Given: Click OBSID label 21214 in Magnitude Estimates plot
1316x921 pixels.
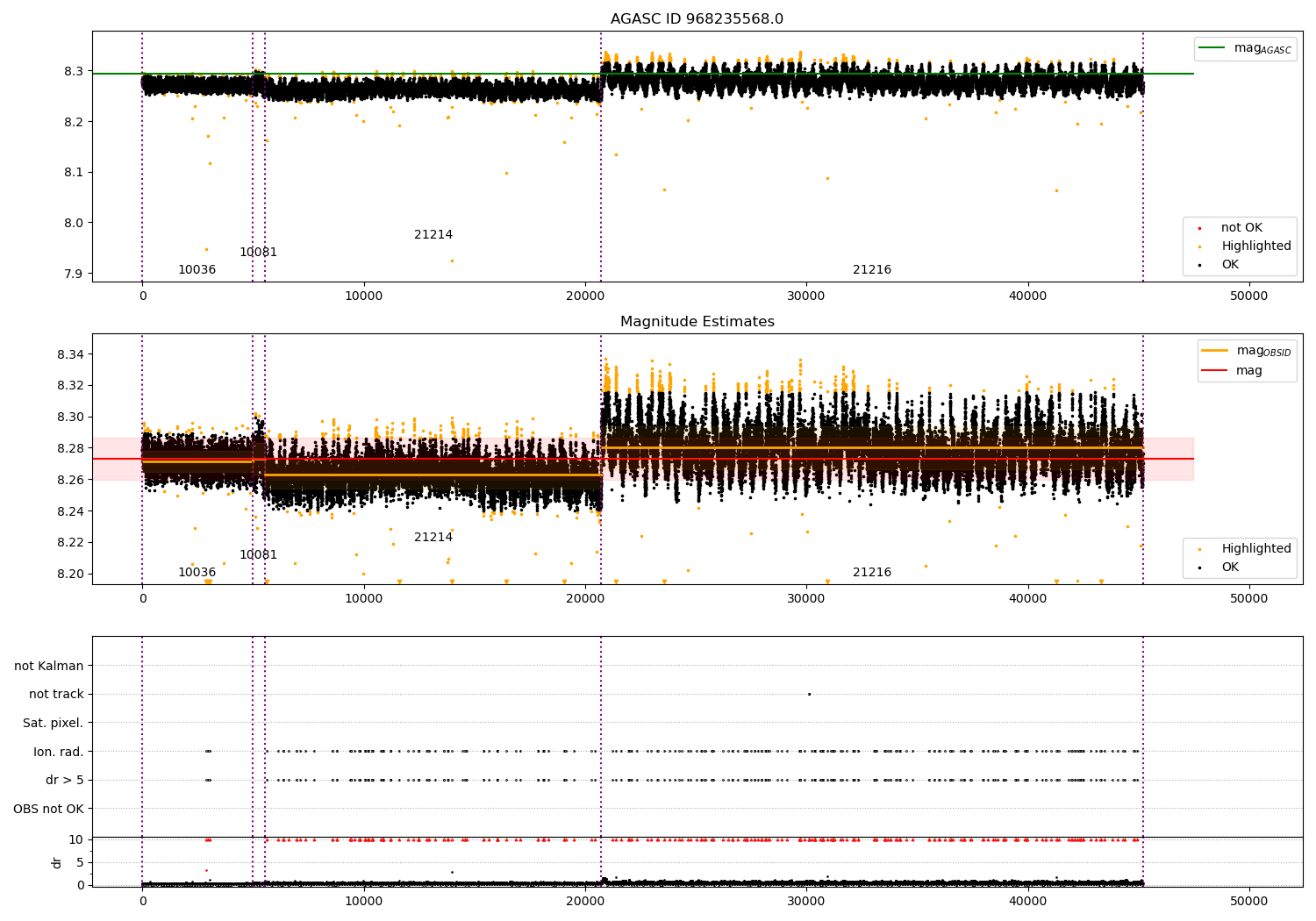Looking at the screenshot, I should pyautogui.click(x=433, y=538).
